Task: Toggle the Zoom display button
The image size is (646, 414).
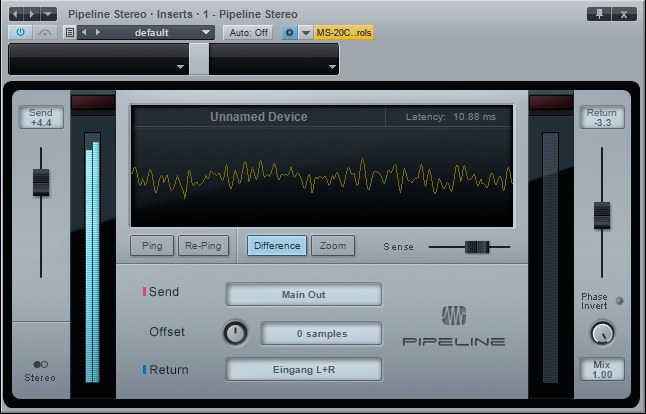Action: click(333, 246)
